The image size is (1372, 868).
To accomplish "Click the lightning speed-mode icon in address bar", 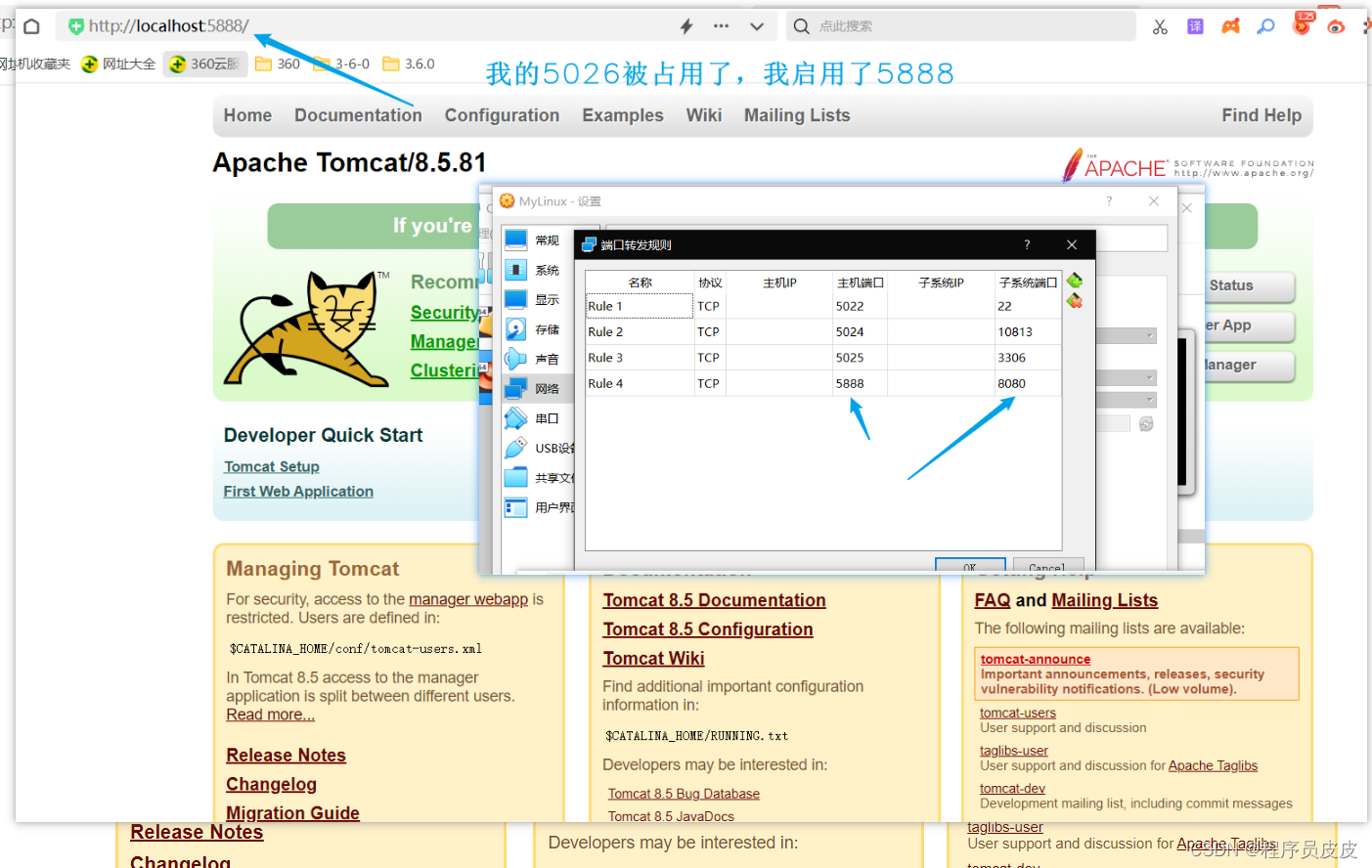I will [686, 26].
